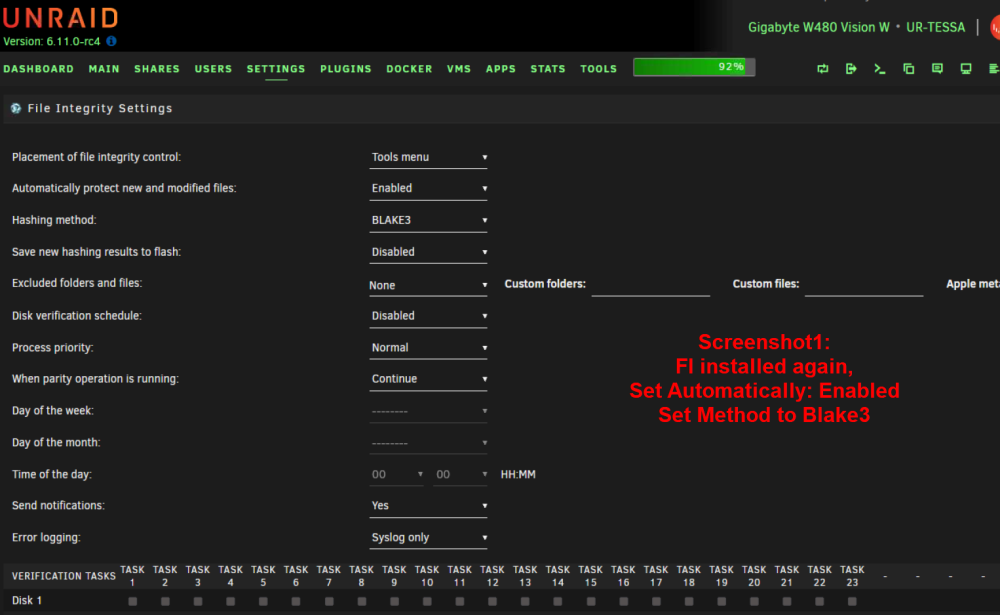Viewport: 1000px width, 615px height.
Task: Open the Send notifications dropdown showing Yes
Action: coord(428,505)
